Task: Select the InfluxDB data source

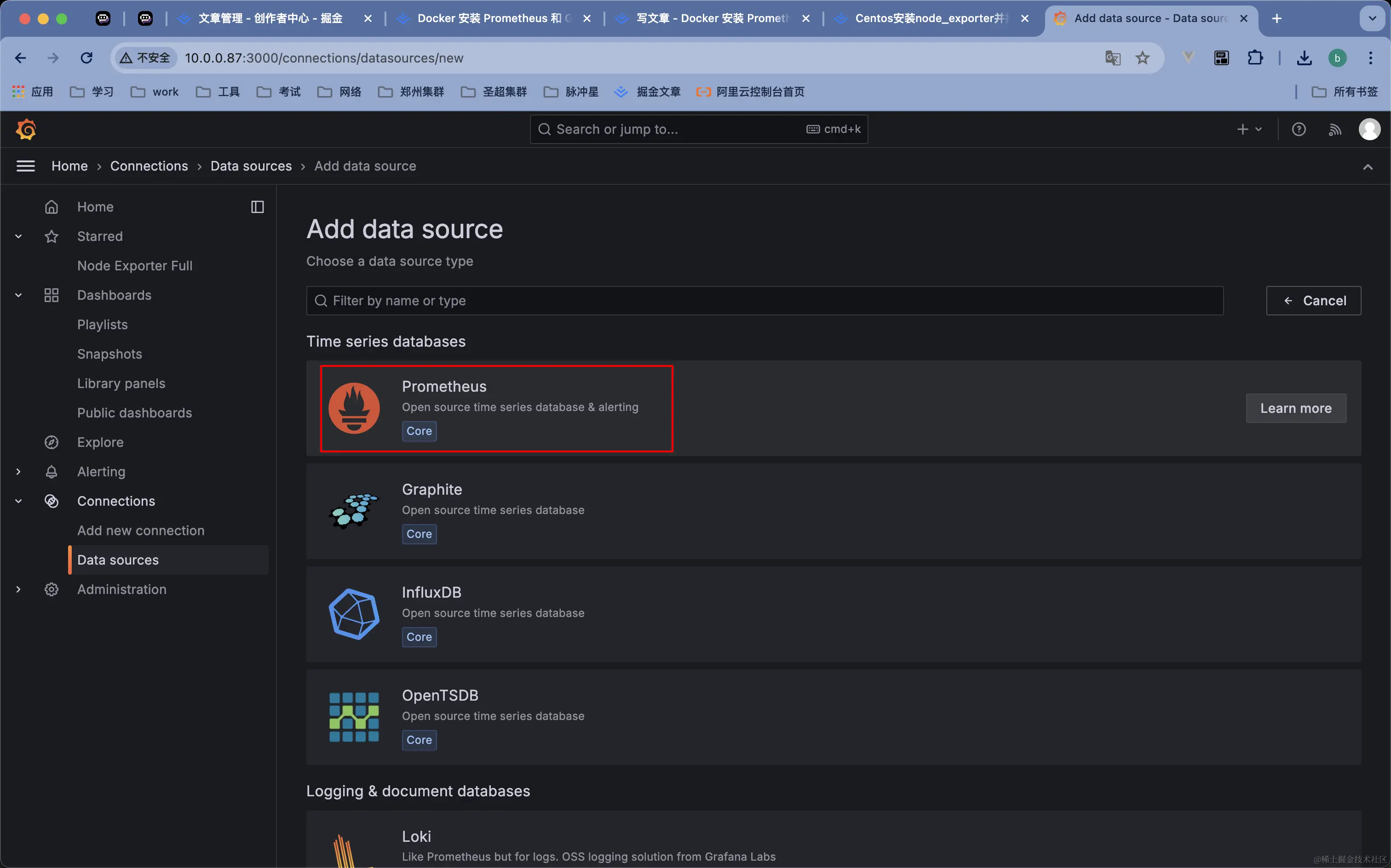Action: pyautogui.click(x=833, y=614)
